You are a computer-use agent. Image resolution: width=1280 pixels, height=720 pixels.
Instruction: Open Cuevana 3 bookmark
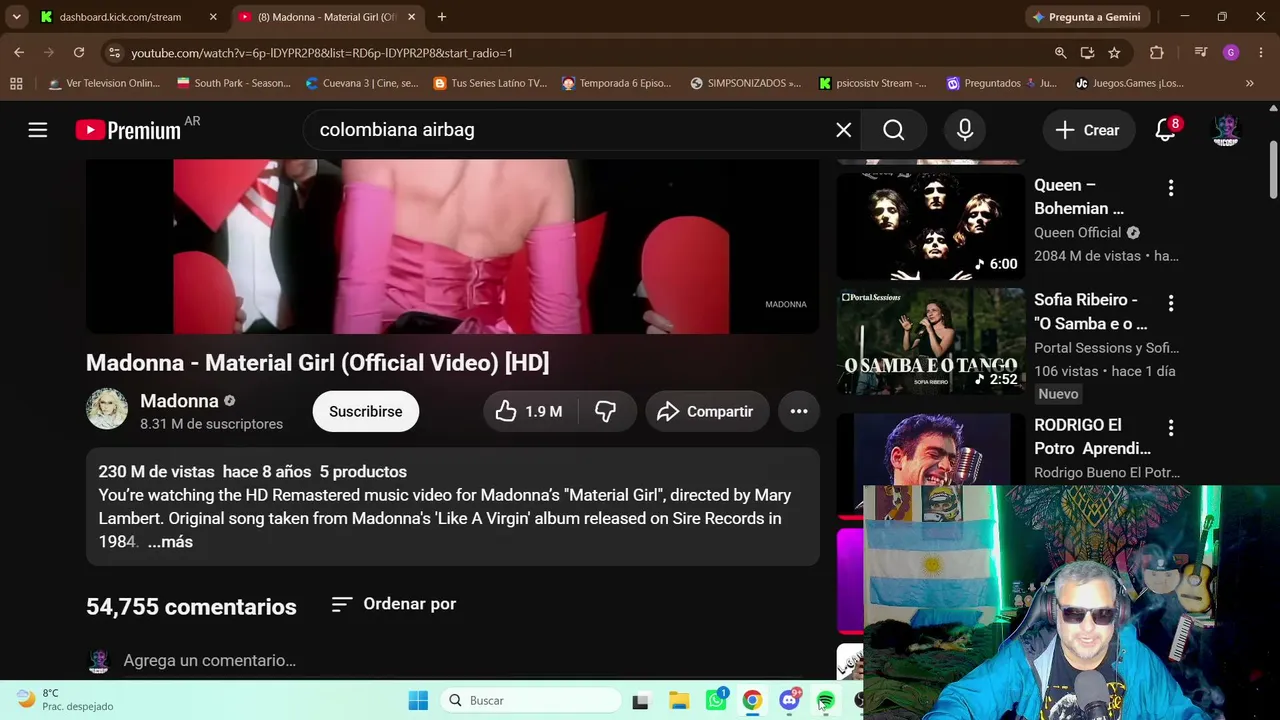pos(362,83)
